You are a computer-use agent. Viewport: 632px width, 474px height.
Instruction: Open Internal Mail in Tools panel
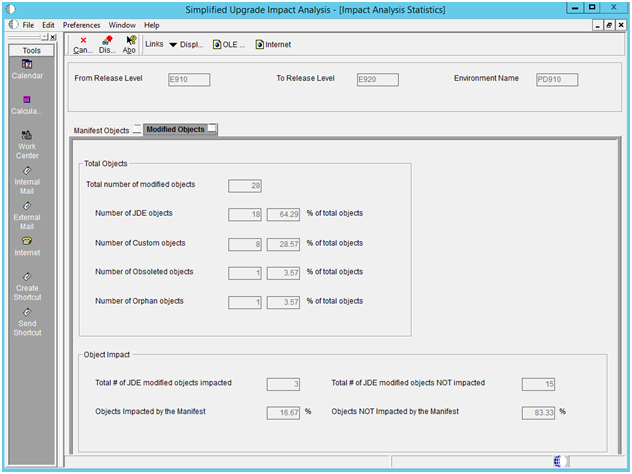27,181
